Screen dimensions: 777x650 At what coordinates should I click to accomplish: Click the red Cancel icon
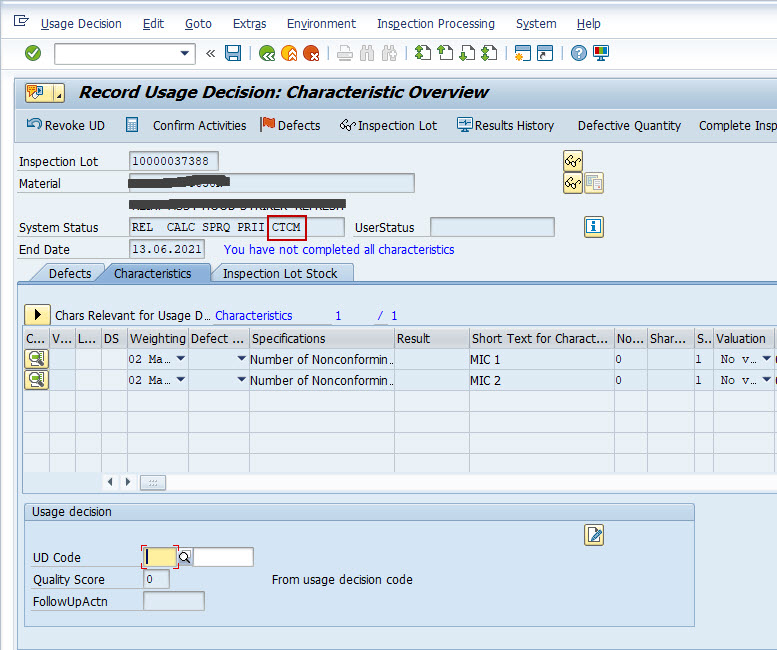[x=311, y=53]
